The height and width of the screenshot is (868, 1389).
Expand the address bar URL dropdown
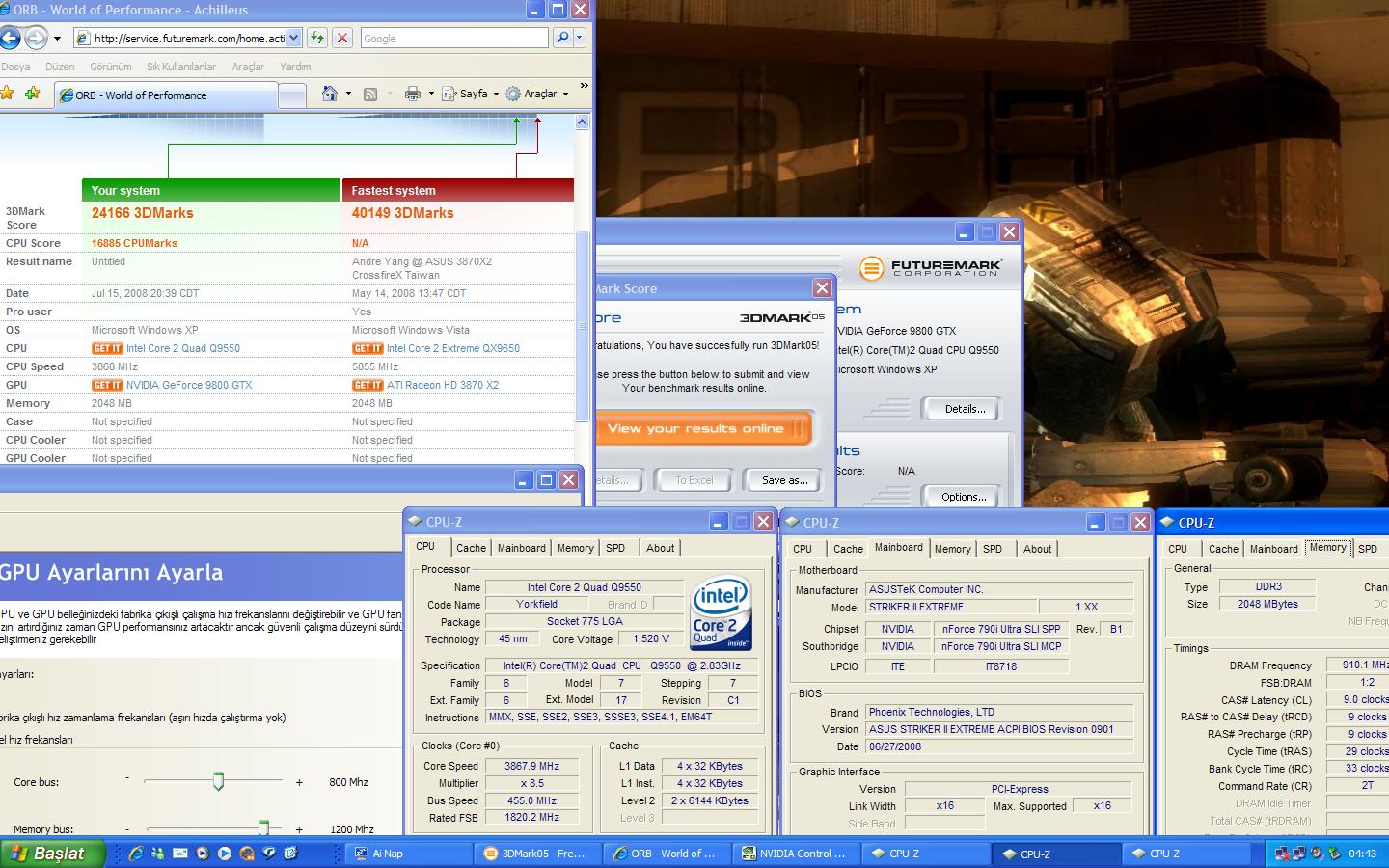[294, 39]
